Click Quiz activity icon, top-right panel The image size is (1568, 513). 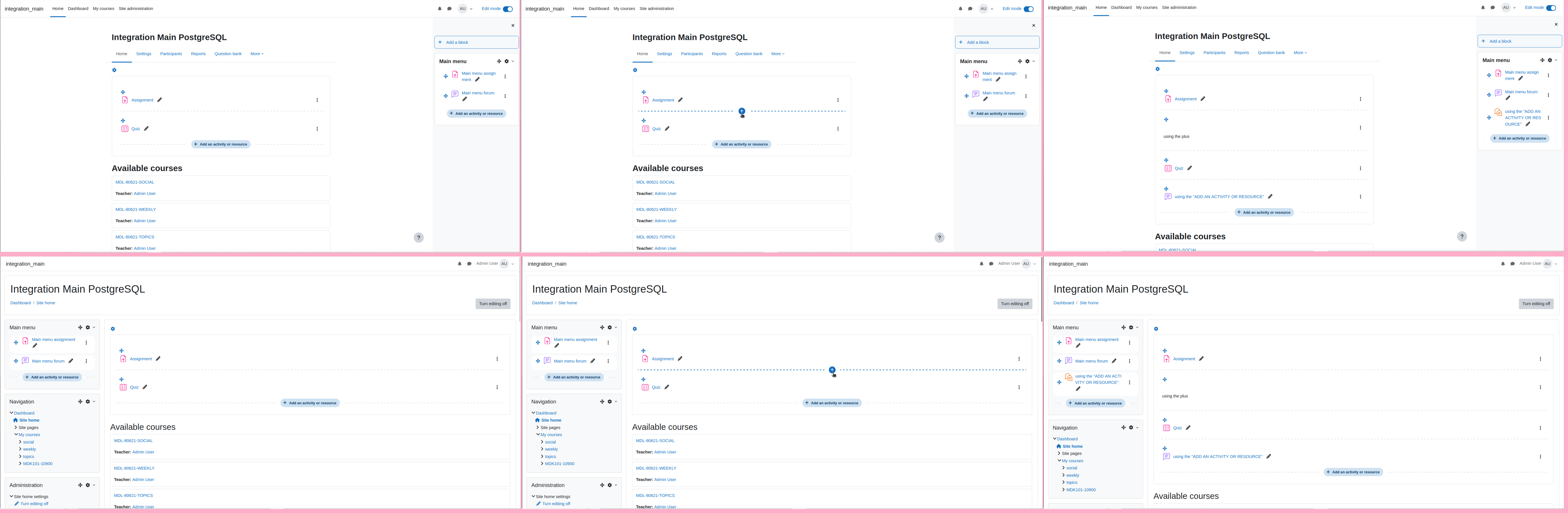click(1168, 169)
